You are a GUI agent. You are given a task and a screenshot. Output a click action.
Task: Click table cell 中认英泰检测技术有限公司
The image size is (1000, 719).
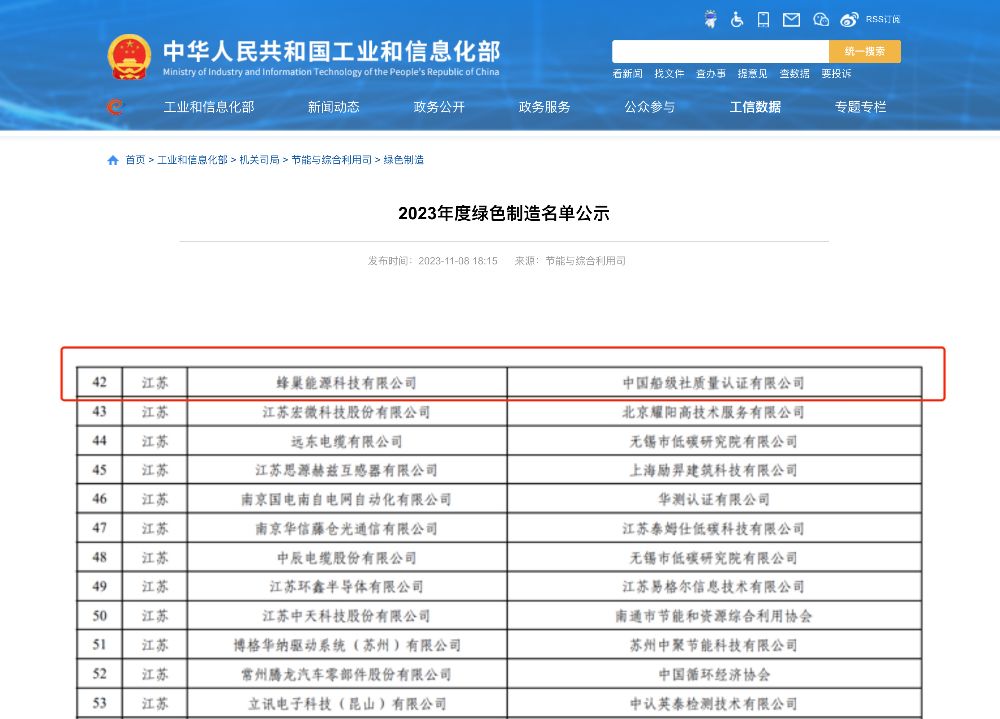(714, 704)
